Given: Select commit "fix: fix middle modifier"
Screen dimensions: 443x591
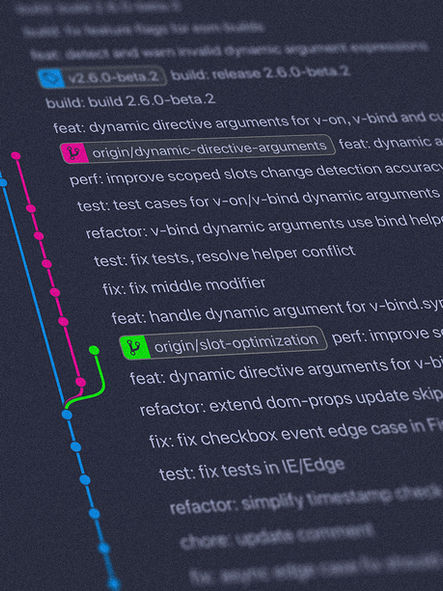Looking at the screenshot, I should [x=184, y=285].
